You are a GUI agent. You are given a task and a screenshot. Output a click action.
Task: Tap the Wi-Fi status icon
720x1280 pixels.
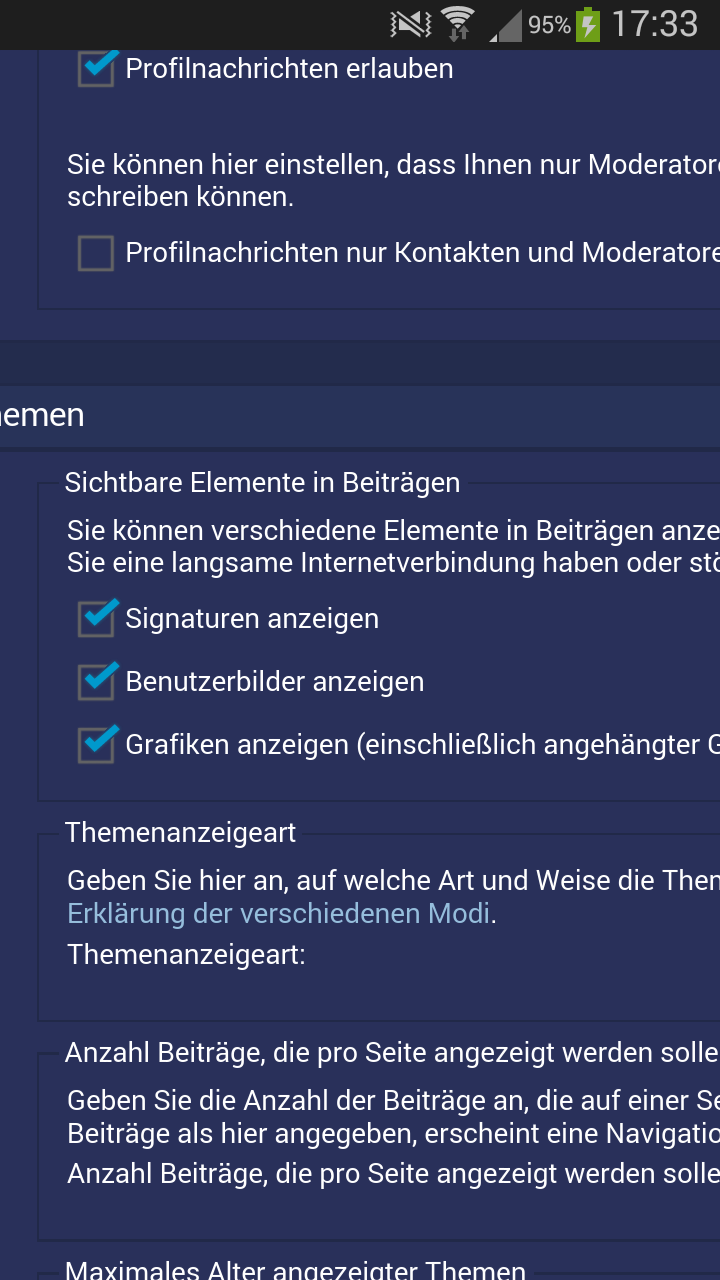click(x=459, y=24)
